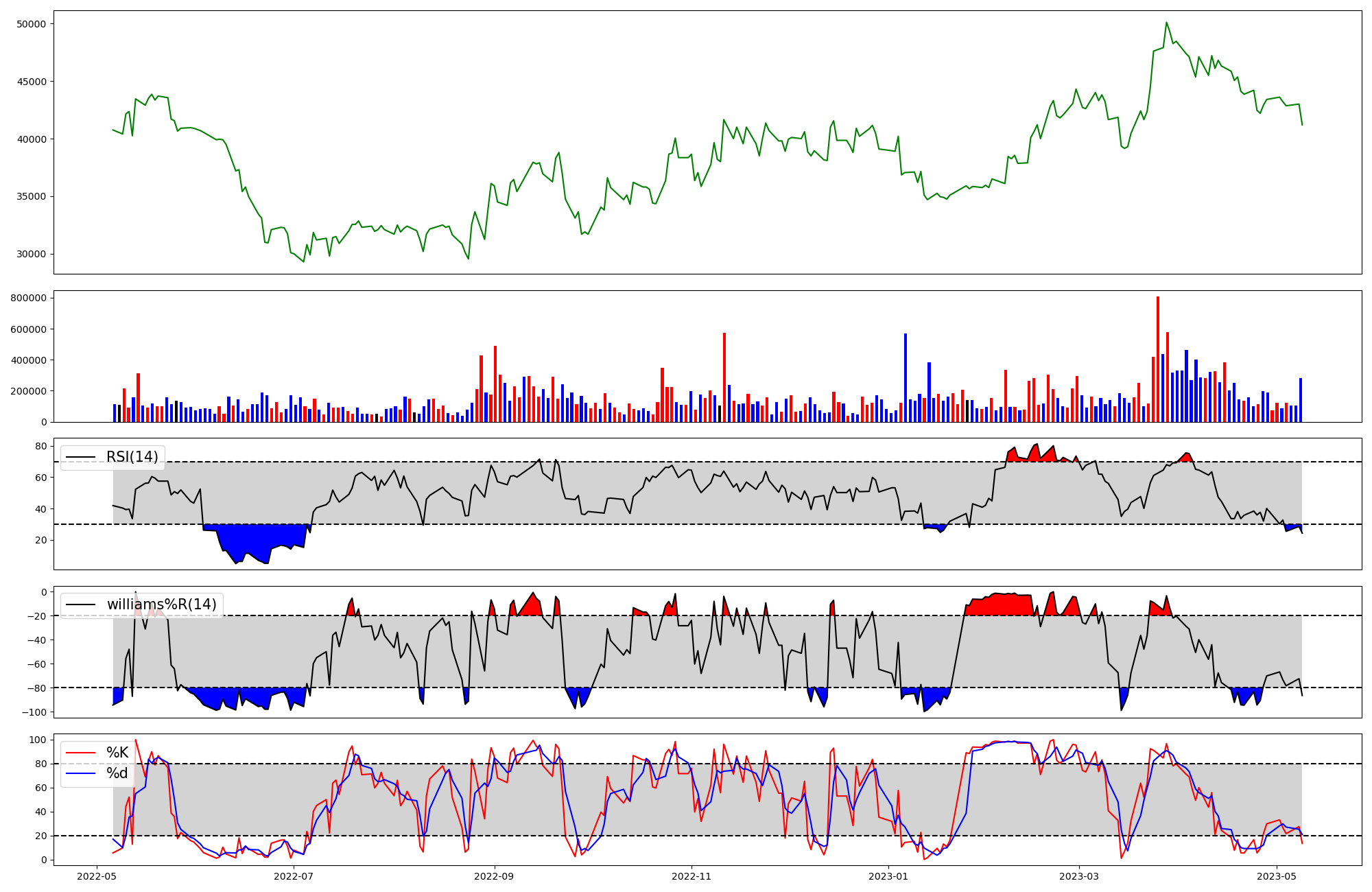Click the 2023-01 x-axis date label
This screenshot has height=892, width=1372.
pos(888,876)
